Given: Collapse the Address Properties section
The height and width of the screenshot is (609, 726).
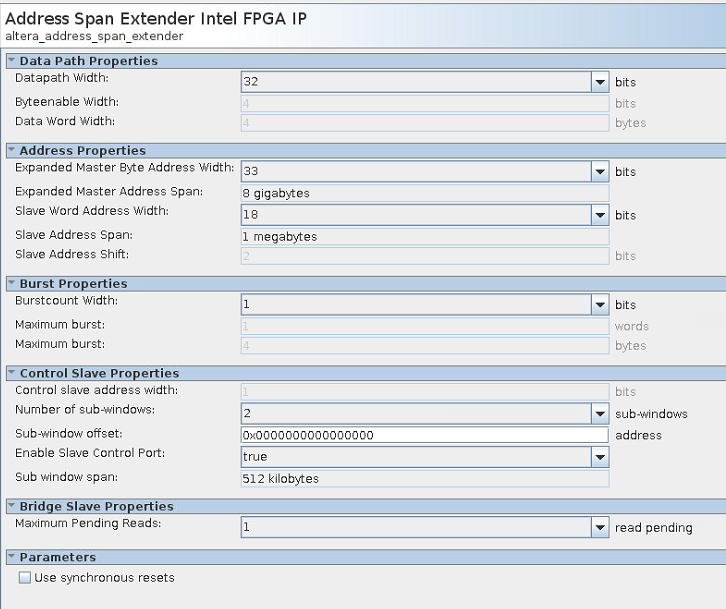Looking at the screenshot, I should (x=11, y=151).
